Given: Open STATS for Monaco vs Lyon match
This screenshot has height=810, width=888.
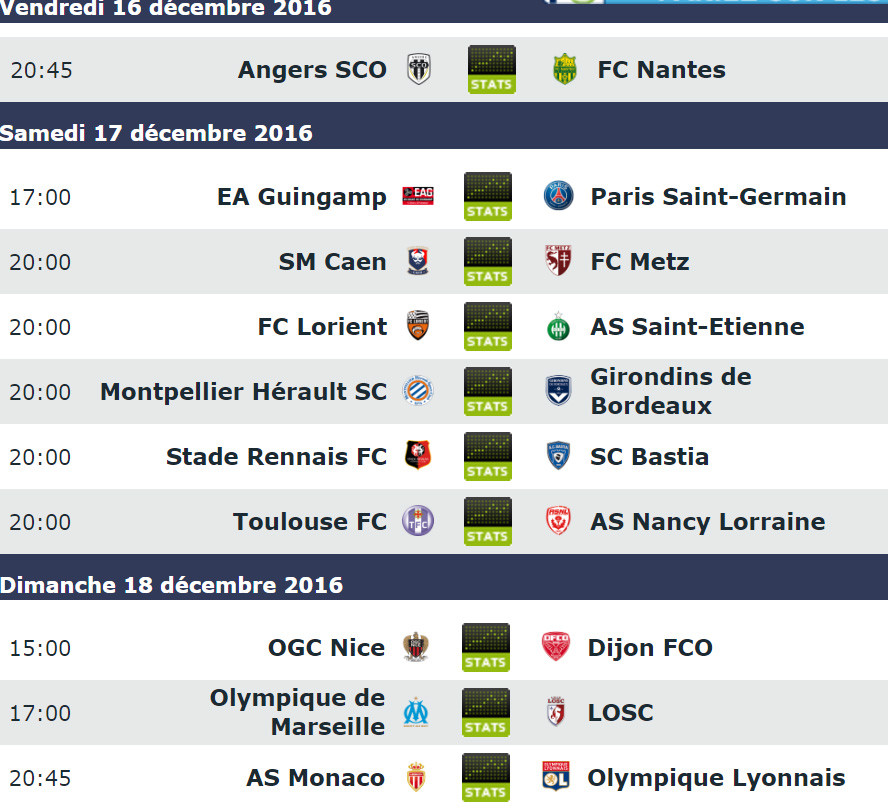Looking at the screenshot, I should pos(486,778).
